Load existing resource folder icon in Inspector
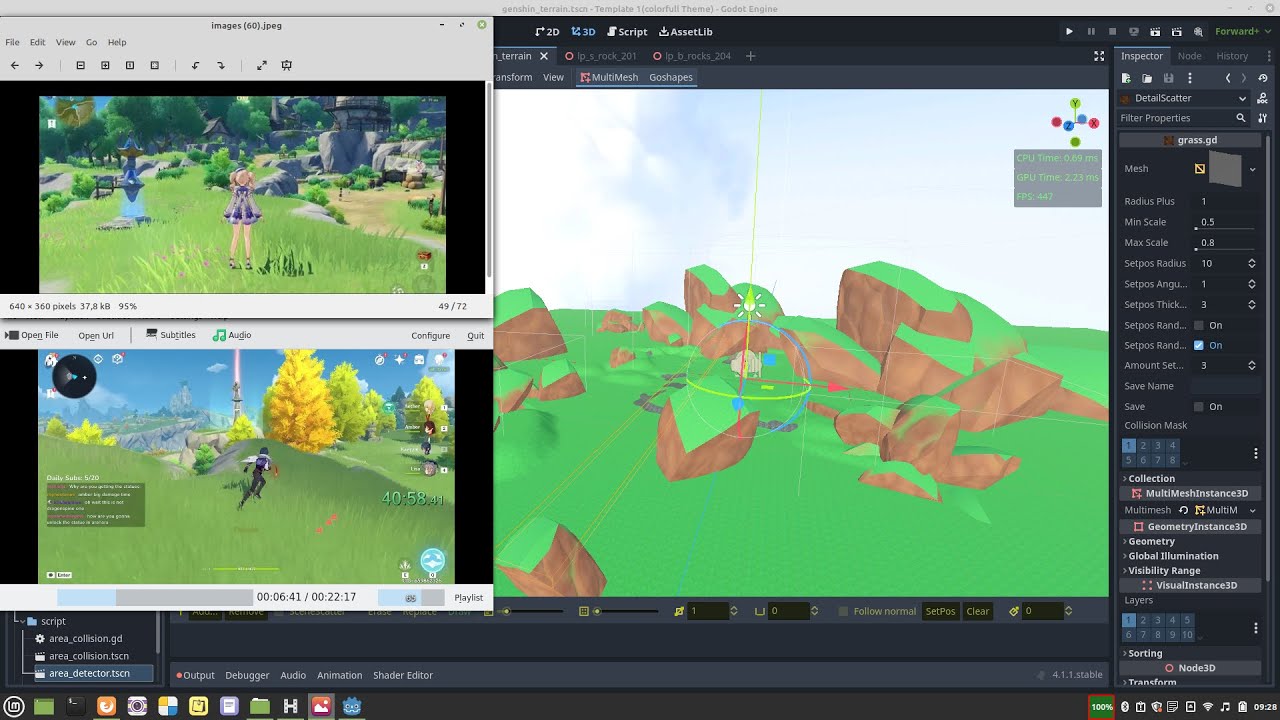Viewport: 1280px width, 720px height. coord(1147,78)
